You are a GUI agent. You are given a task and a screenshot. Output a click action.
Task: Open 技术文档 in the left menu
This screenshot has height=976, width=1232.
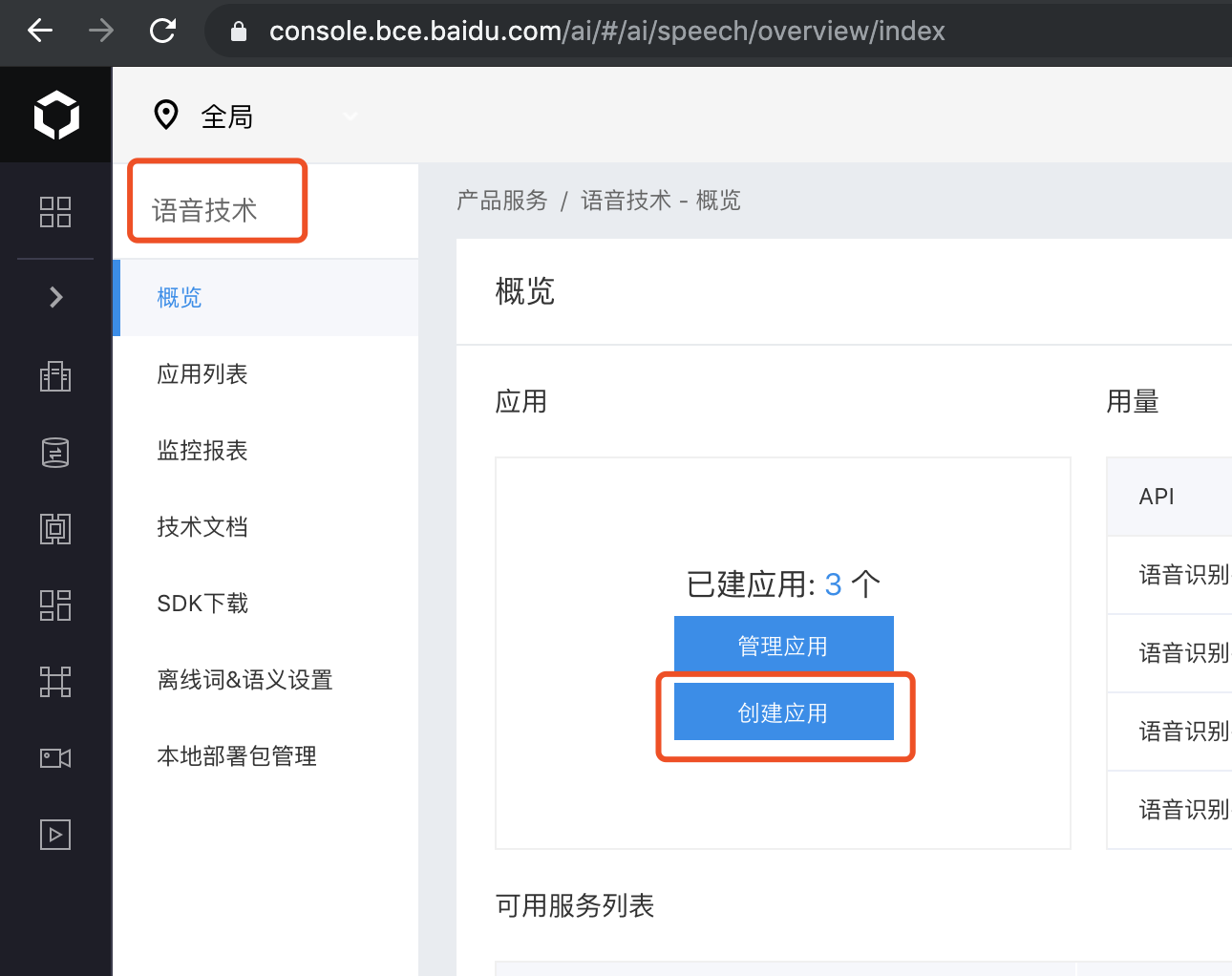coord(266,527)
